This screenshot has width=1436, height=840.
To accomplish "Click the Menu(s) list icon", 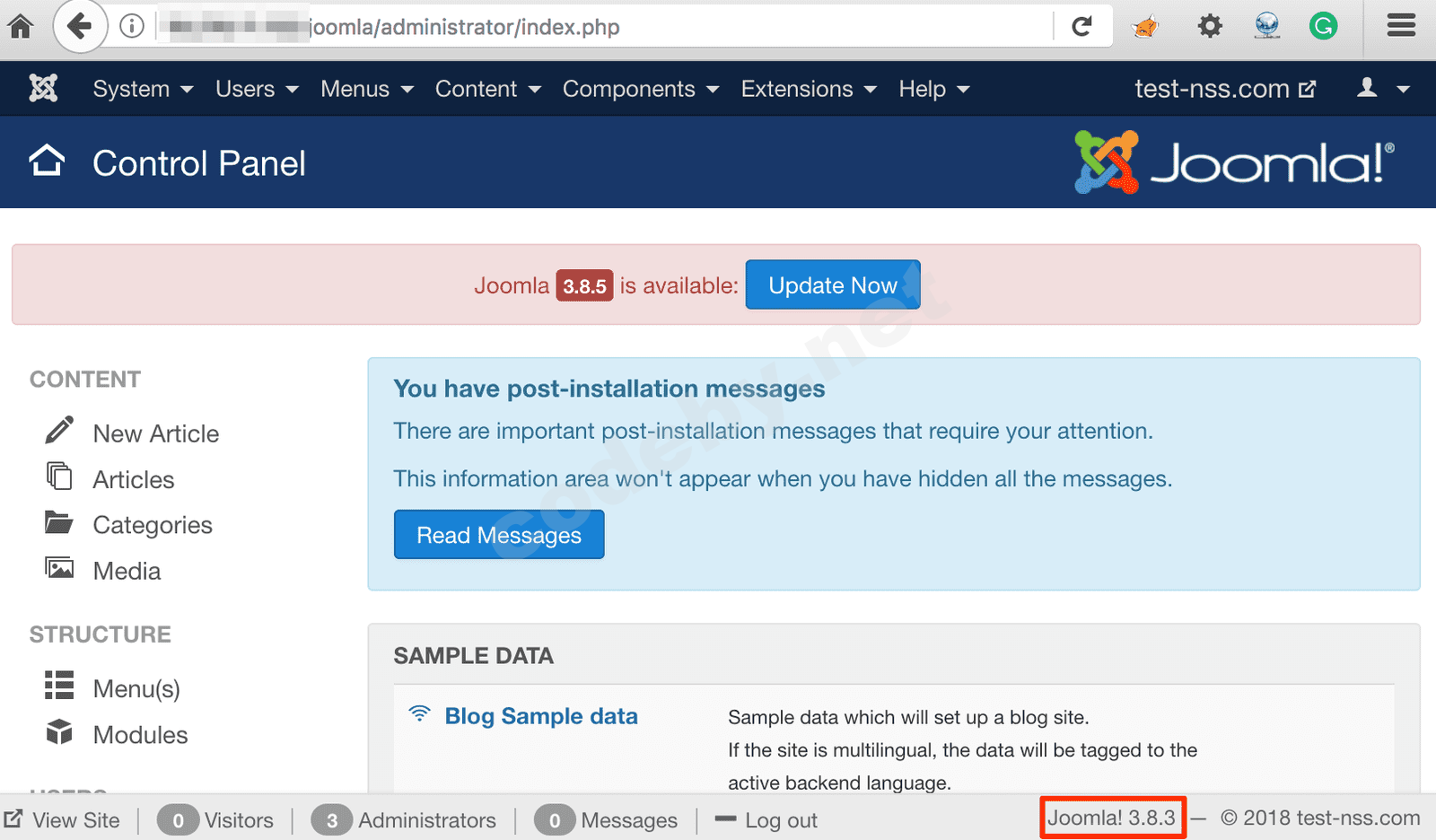I will pyautogui.click(x=59, y=686).
